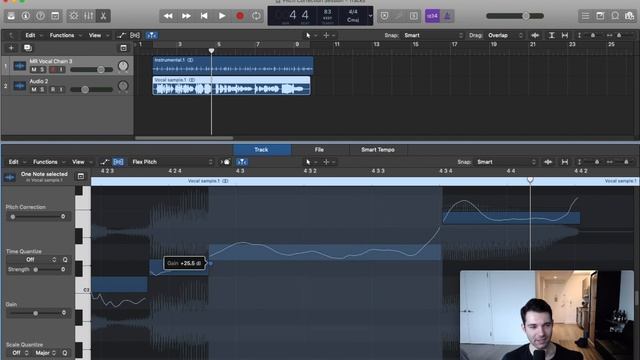Switch to the Track editor tab

click(262, 150)
